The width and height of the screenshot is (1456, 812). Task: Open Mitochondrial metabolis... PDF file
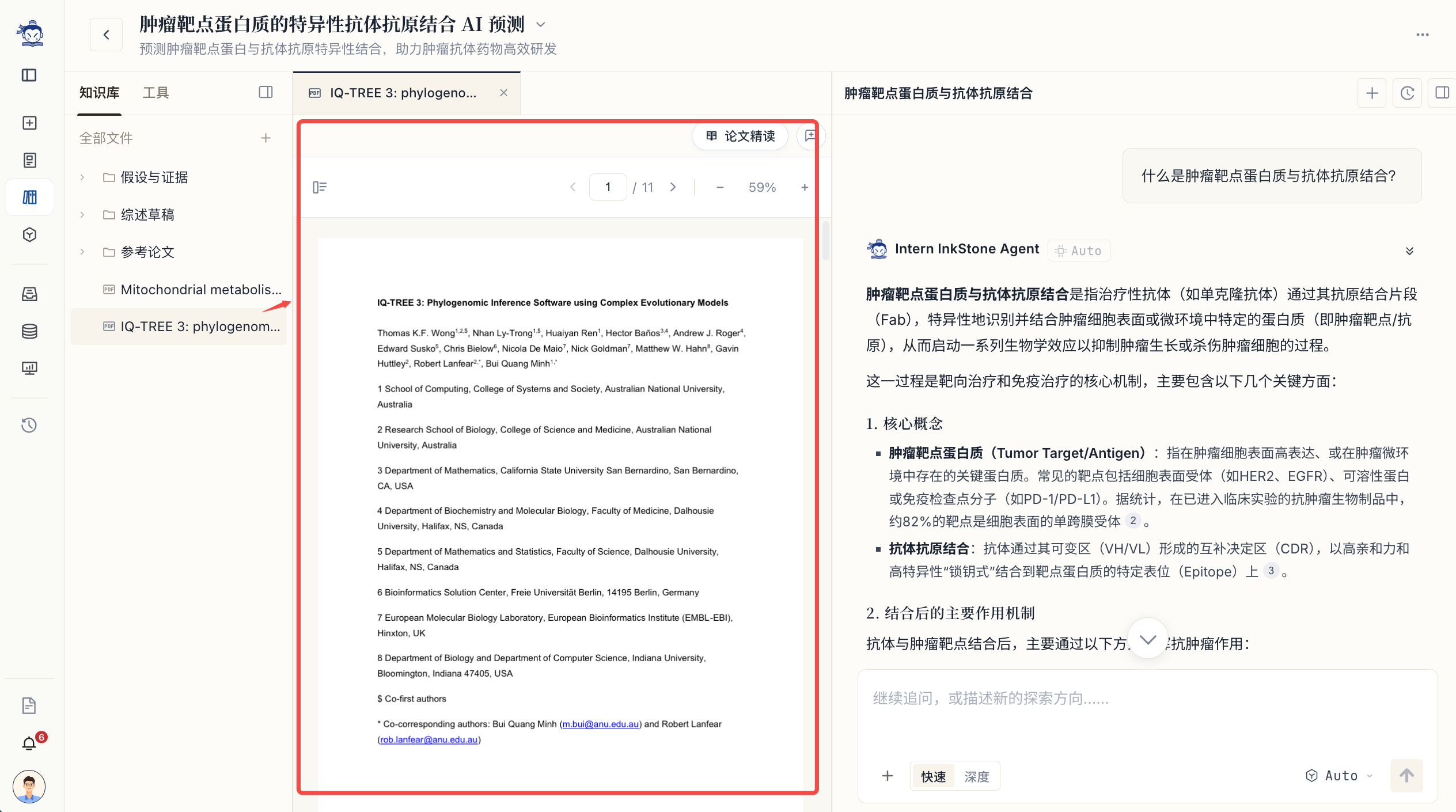(179, 289)
